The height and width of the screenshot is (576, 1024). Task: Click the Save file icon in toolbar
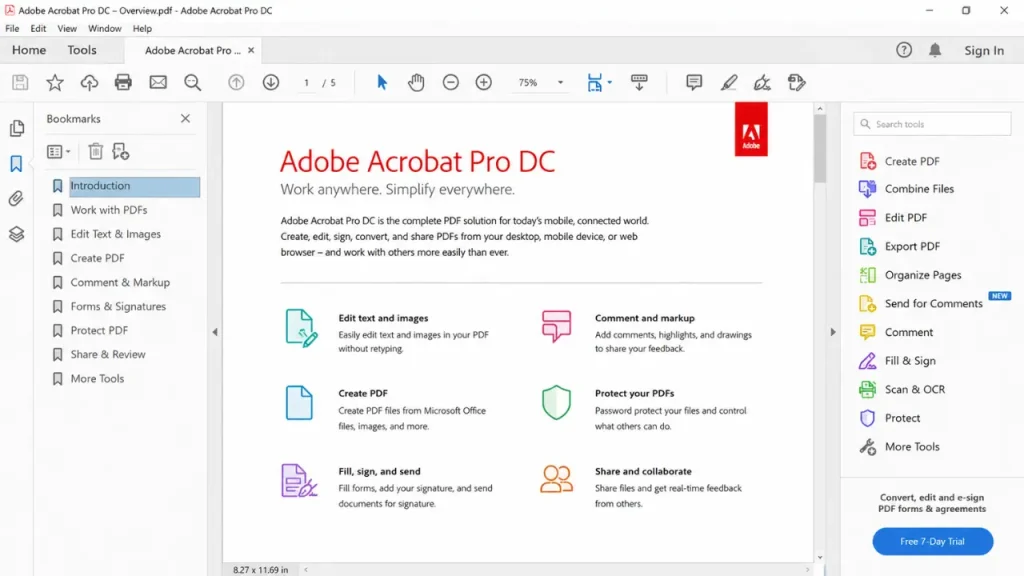point(20,82)
